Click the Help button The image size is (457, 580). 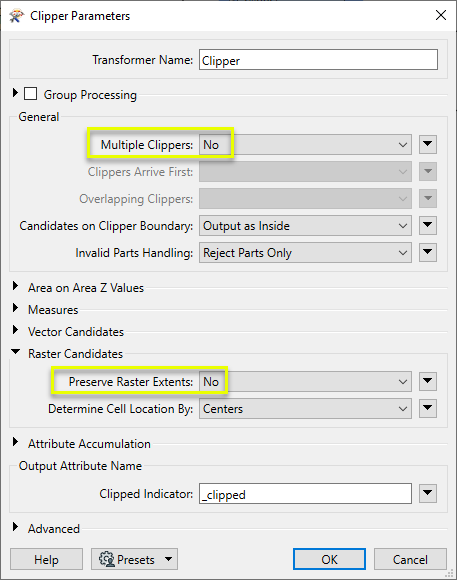[x=46, y=559]
